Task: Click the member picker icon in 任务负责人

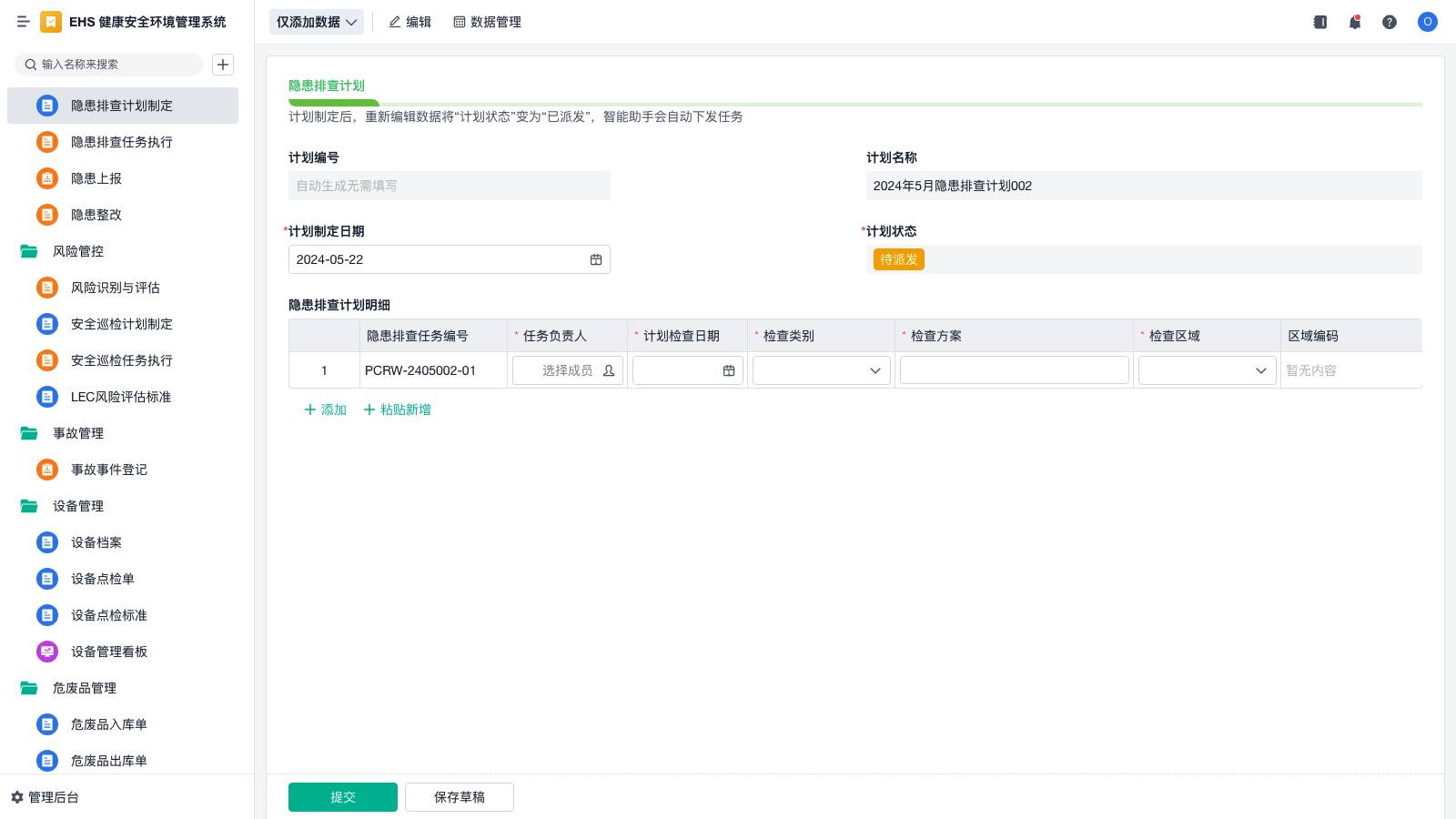Action: pos(609,370)
